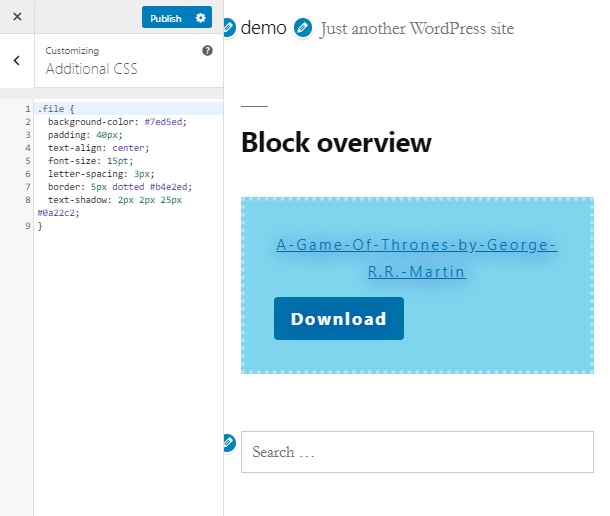
Task: Click tagline Just another WordPress site
Action: (417, 29)
